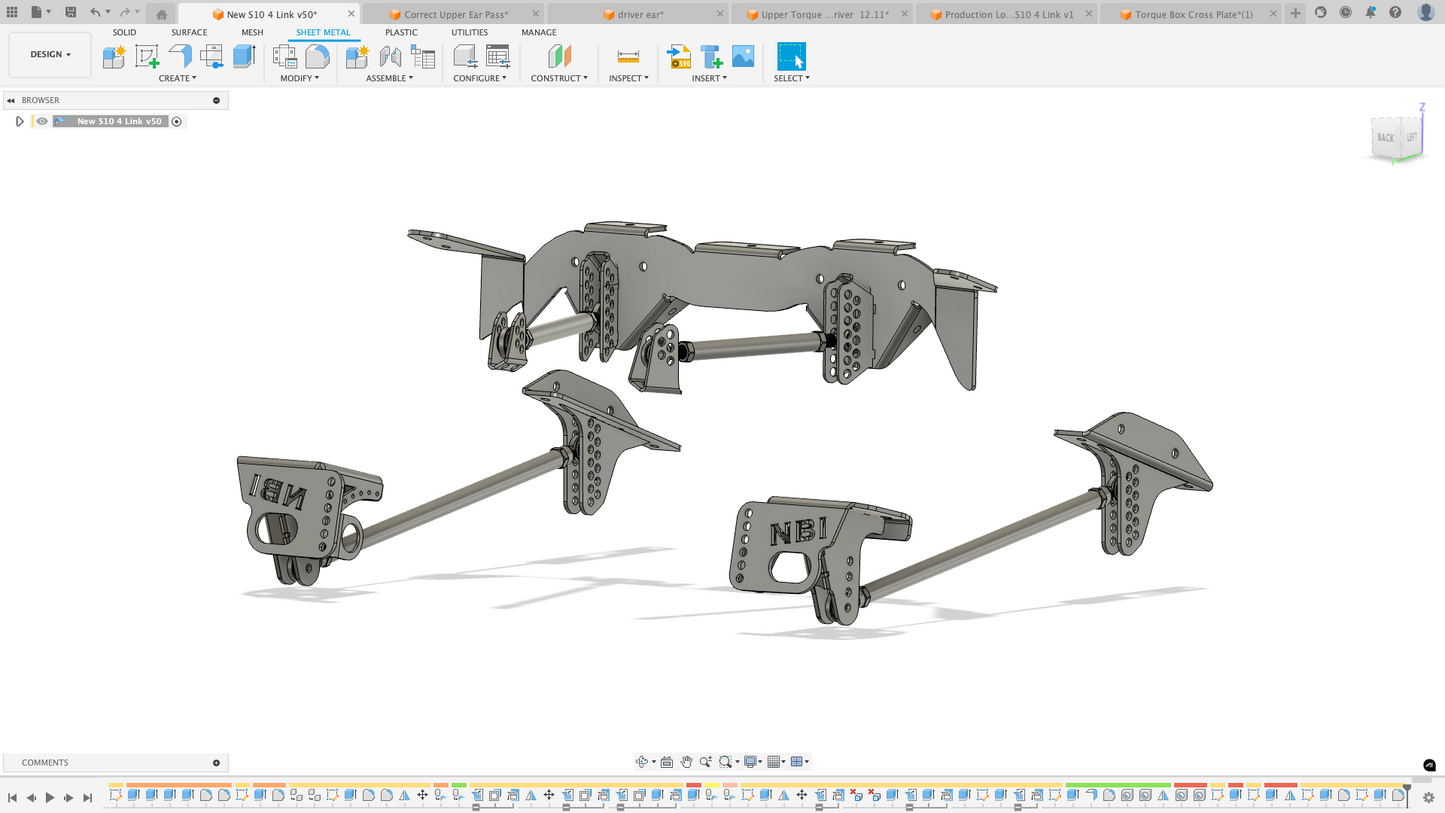
Task: Open the Grid and Snaps dropdown
Action: click(x=776, y=762)
